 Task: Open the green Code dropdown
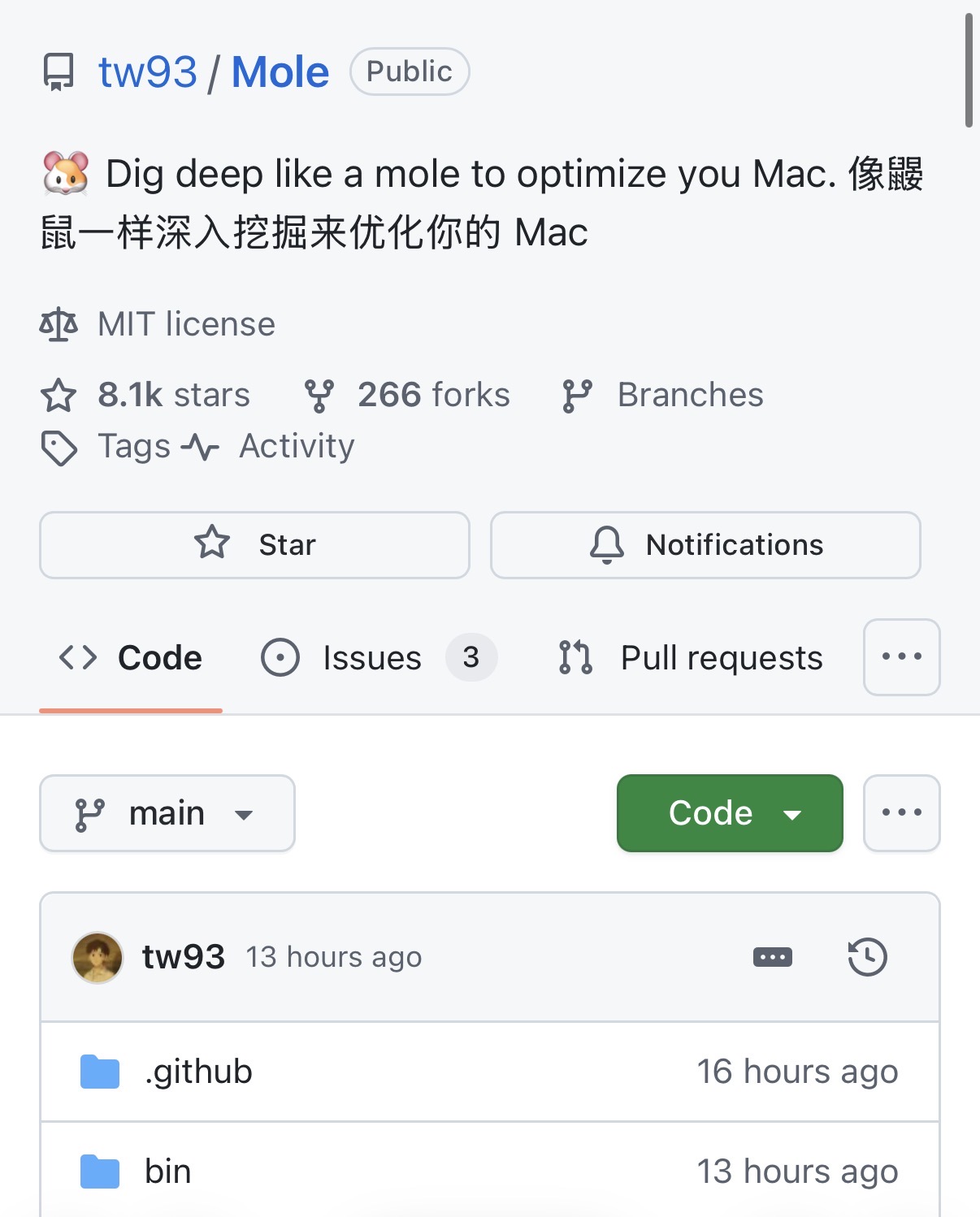(x=729, y=813)
